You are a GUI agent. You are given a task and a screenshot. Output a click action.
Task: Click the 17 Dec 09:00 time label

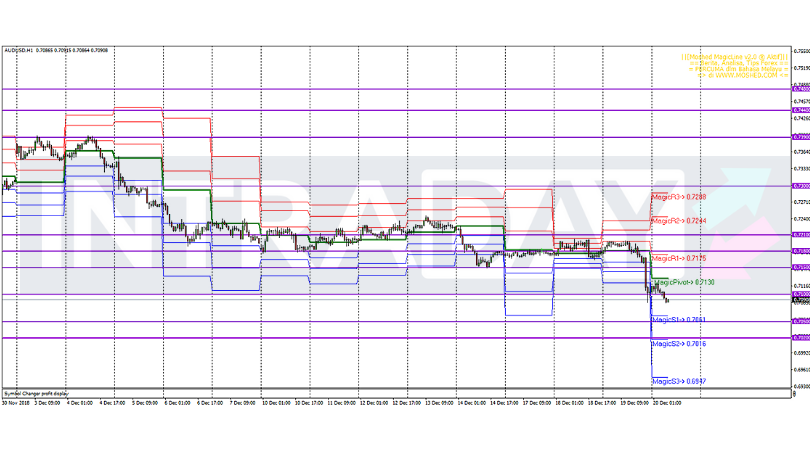537,403
